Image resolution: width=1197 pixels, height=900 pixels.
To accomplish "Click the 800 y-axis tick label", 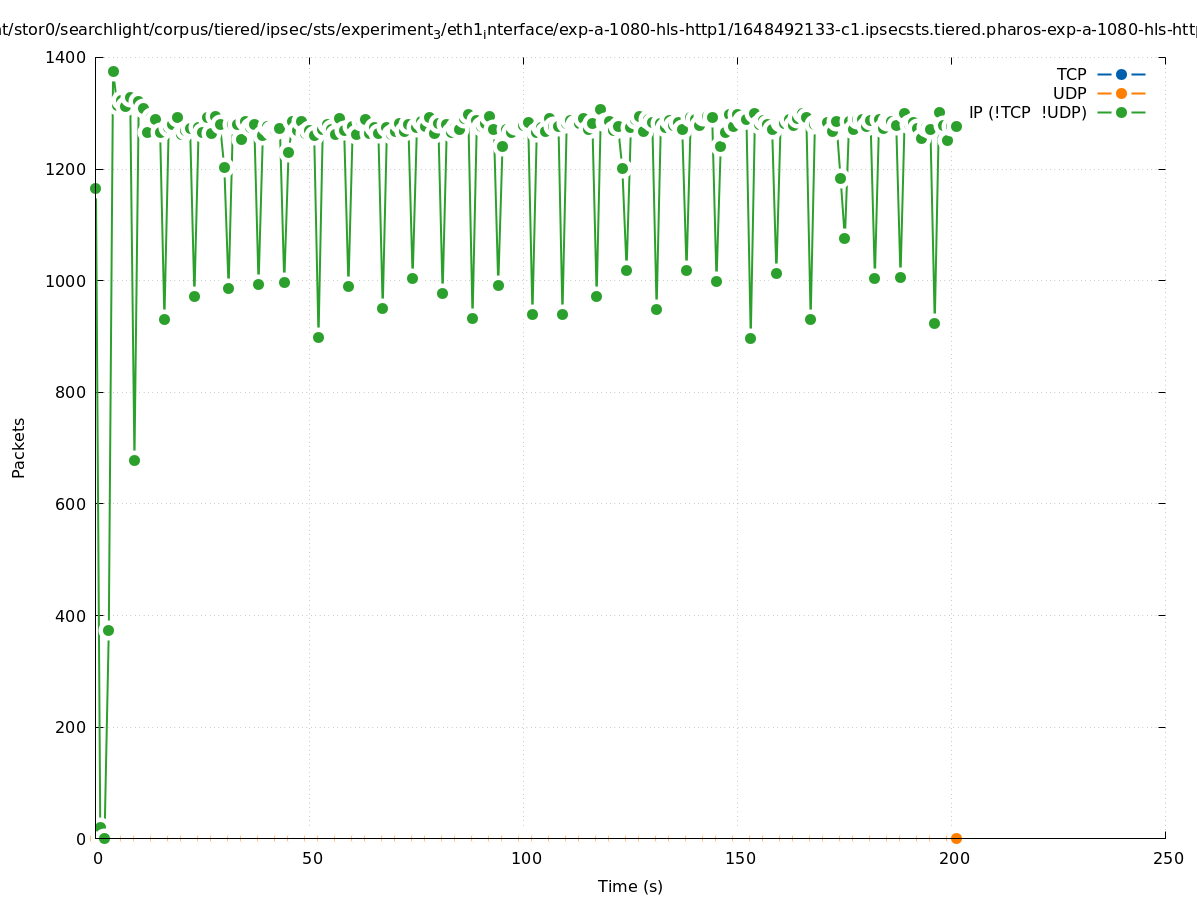I will tap(71, 393).
